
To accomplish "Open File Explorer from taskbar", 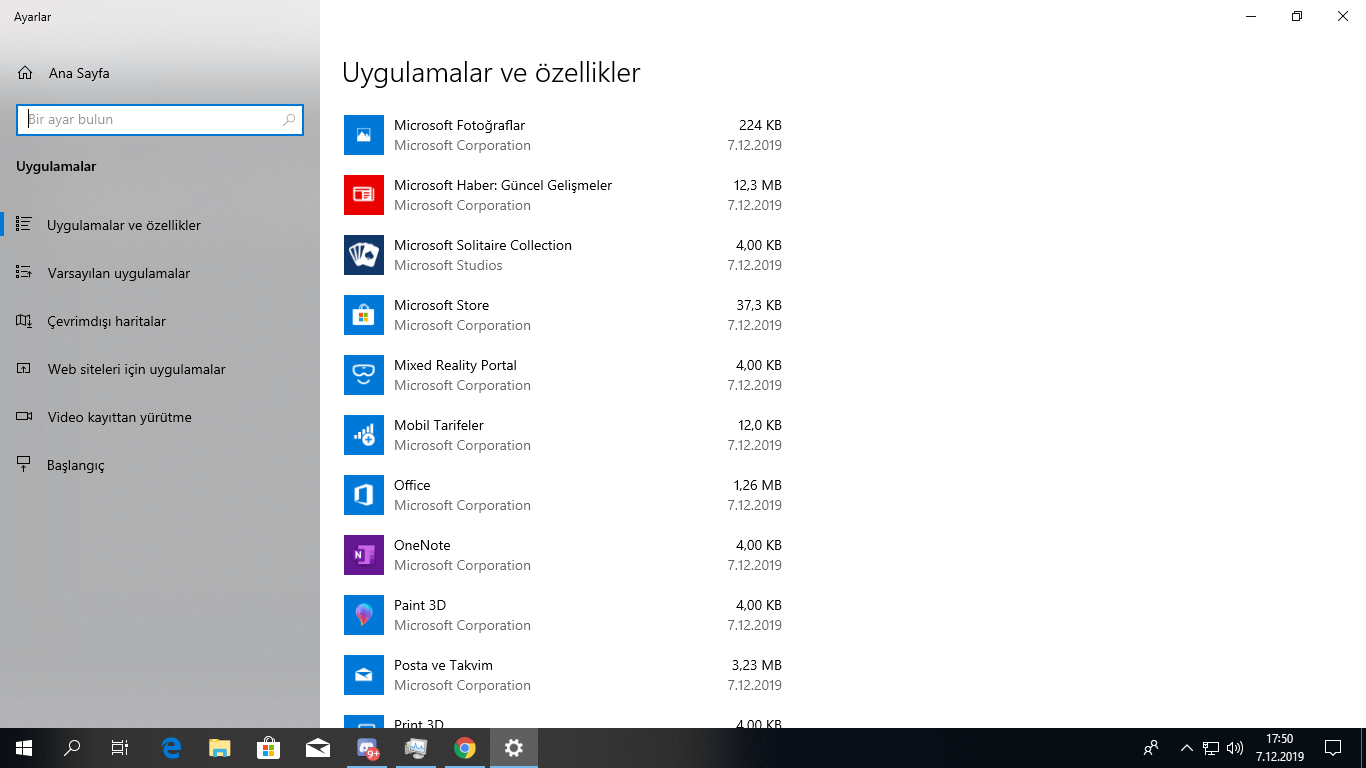I will click(x=220, y=748).
